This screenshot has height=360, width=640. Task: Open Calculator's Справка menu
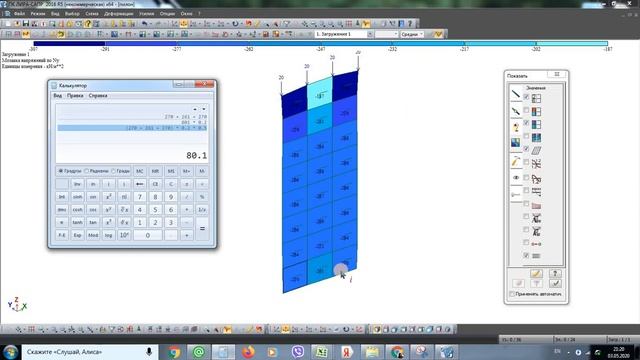point(98,96)
